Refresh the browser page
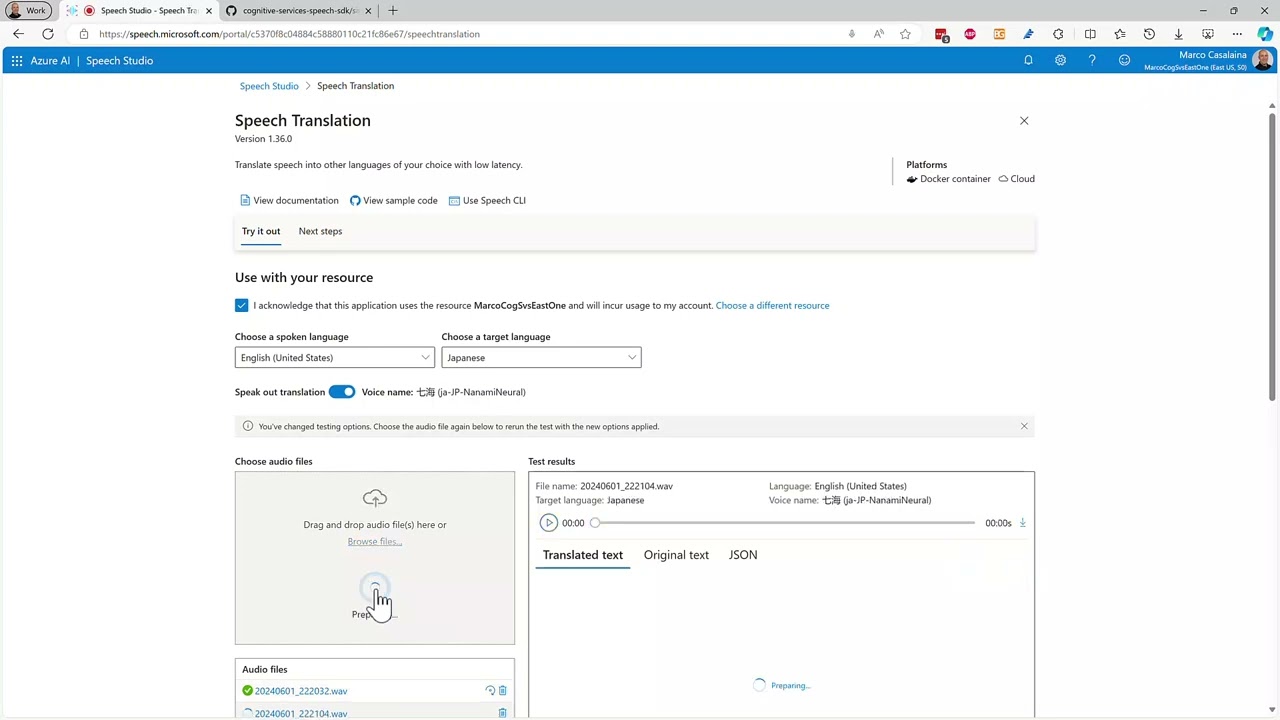 [x=47, y=34]
